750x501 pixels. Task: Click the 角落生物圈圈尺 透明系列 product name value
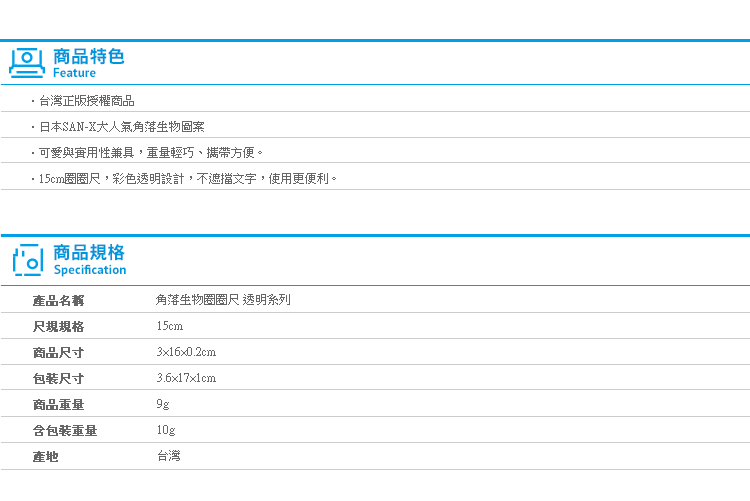pyautogui.click(x=223, y=300)
